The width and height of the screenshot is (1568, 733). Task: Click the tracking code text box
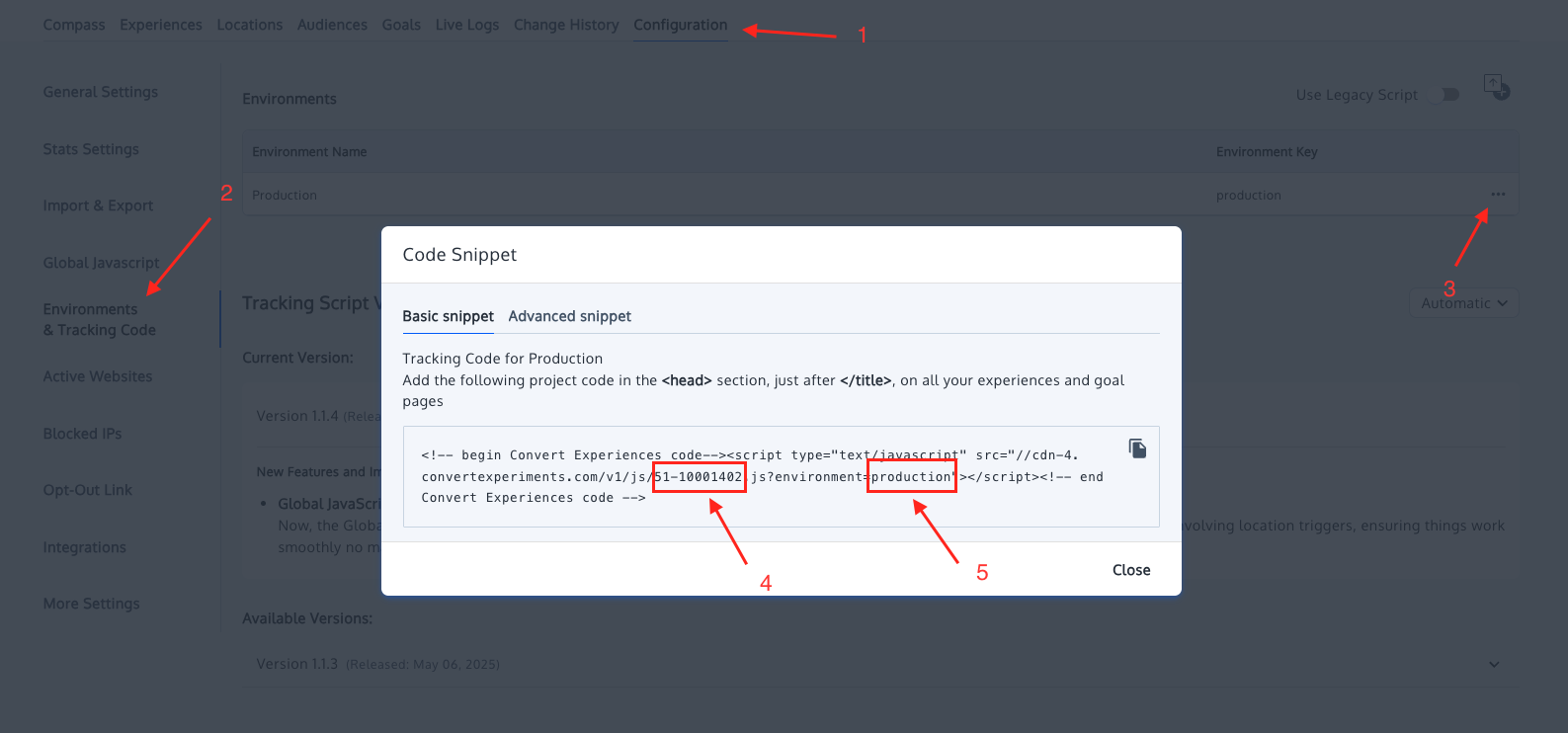pyautogui.click(x=781, y=476)
